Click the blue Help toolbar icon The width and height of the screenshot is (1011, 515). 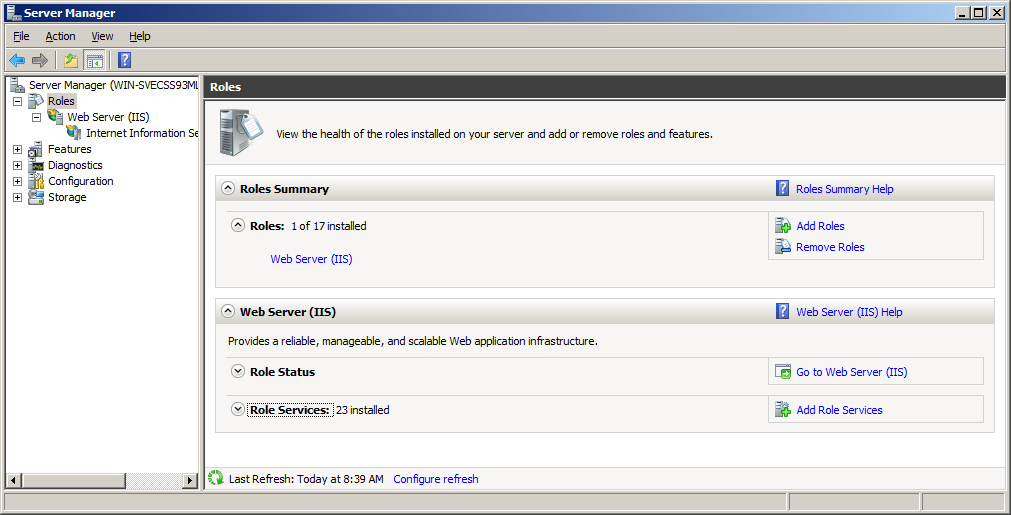[124, 61]
